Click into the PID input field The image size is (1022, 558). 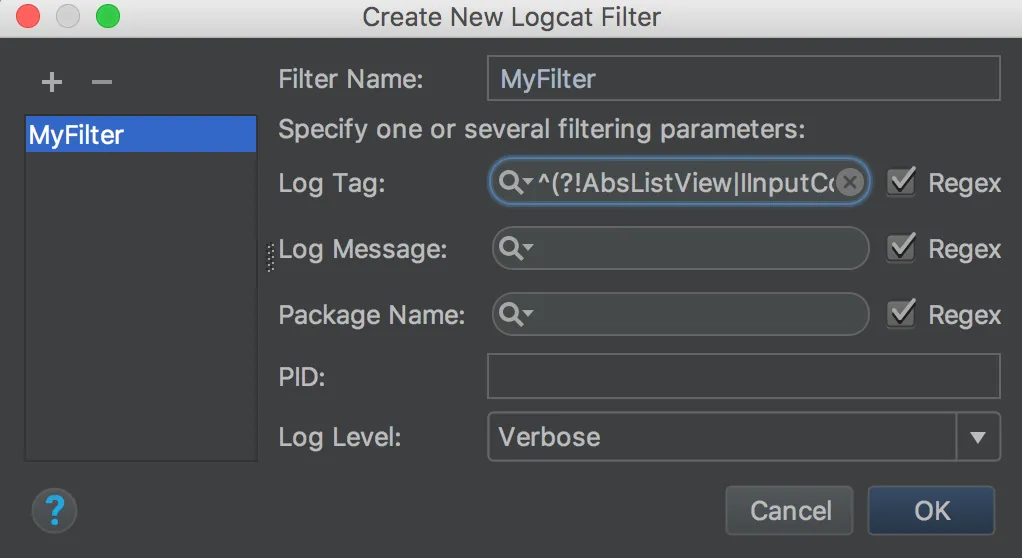[x=743, y=376]
